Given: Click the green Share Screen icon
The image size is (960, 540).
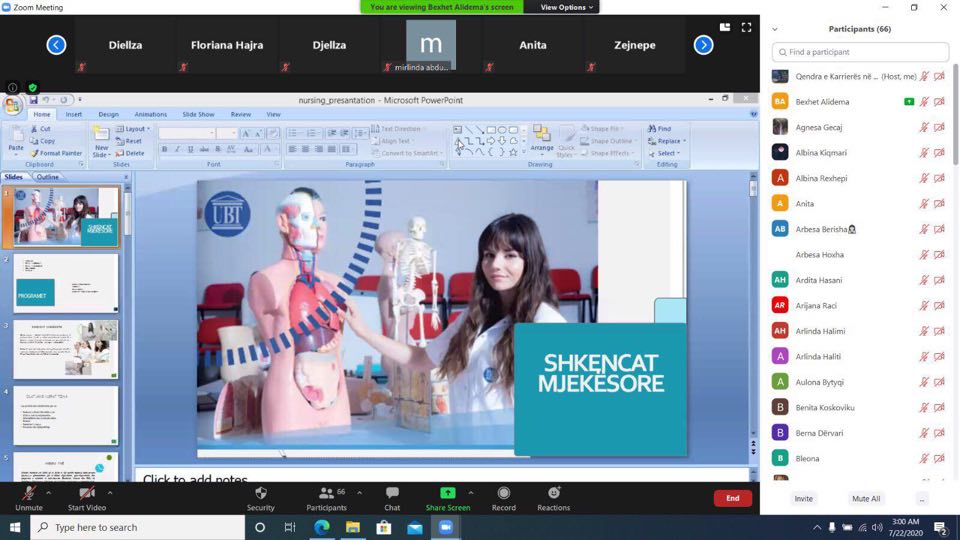Looking at the screenshot, I should pos(447,494).
